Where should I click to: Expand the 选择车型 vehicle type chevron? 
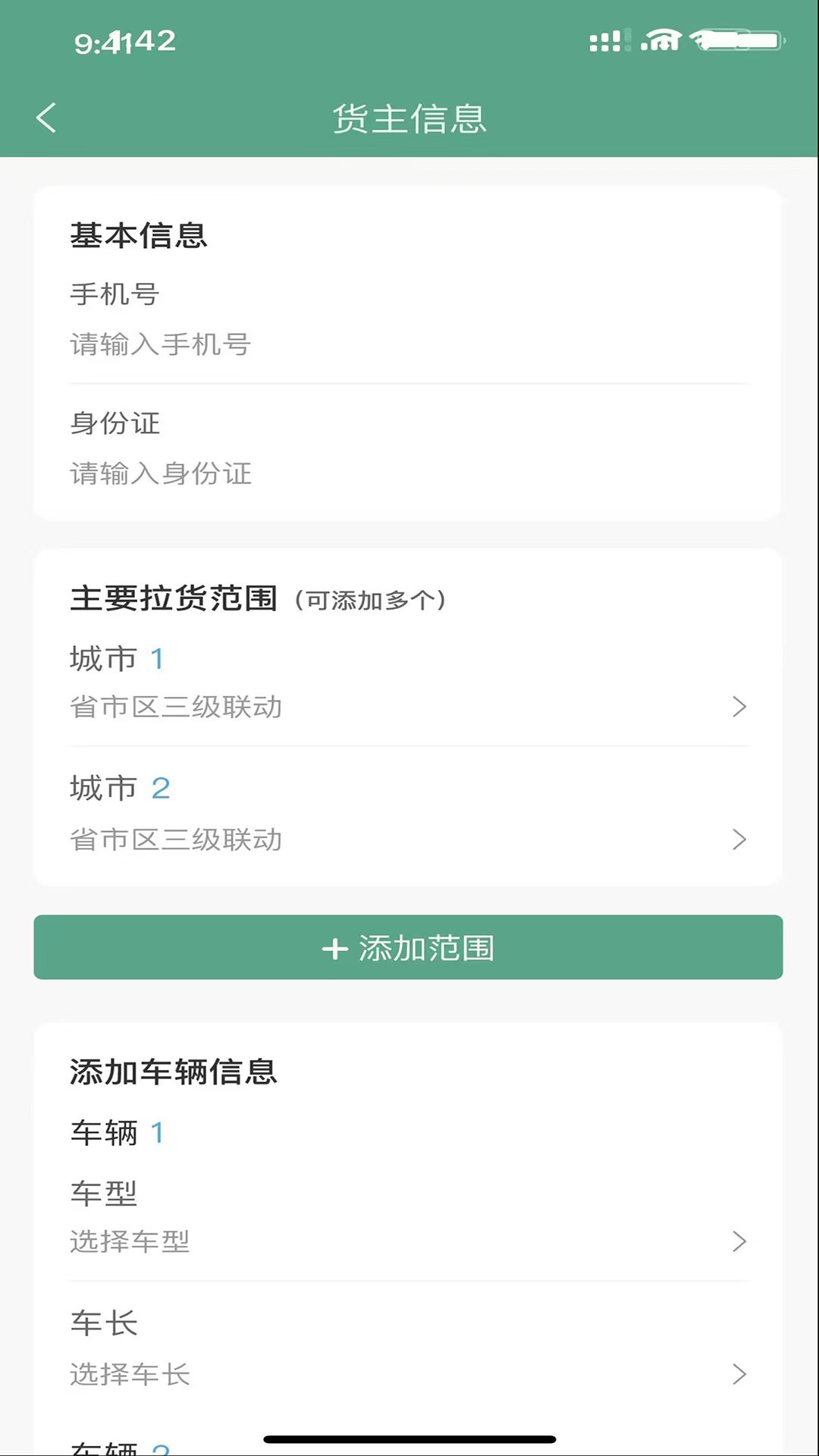pyautogui.click(x=739, y=1241)
